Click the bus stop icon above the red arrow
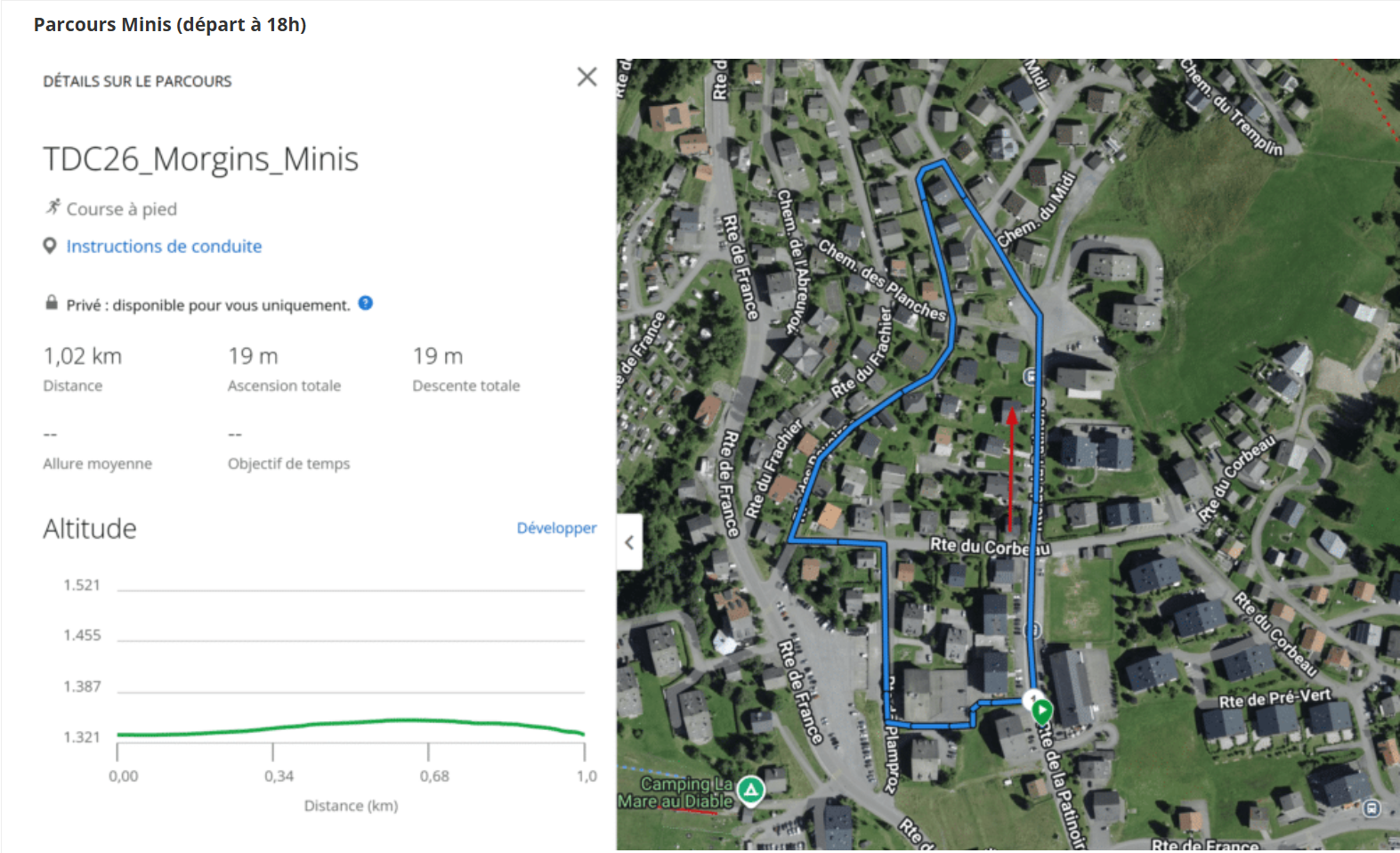 coord(1031,377)
